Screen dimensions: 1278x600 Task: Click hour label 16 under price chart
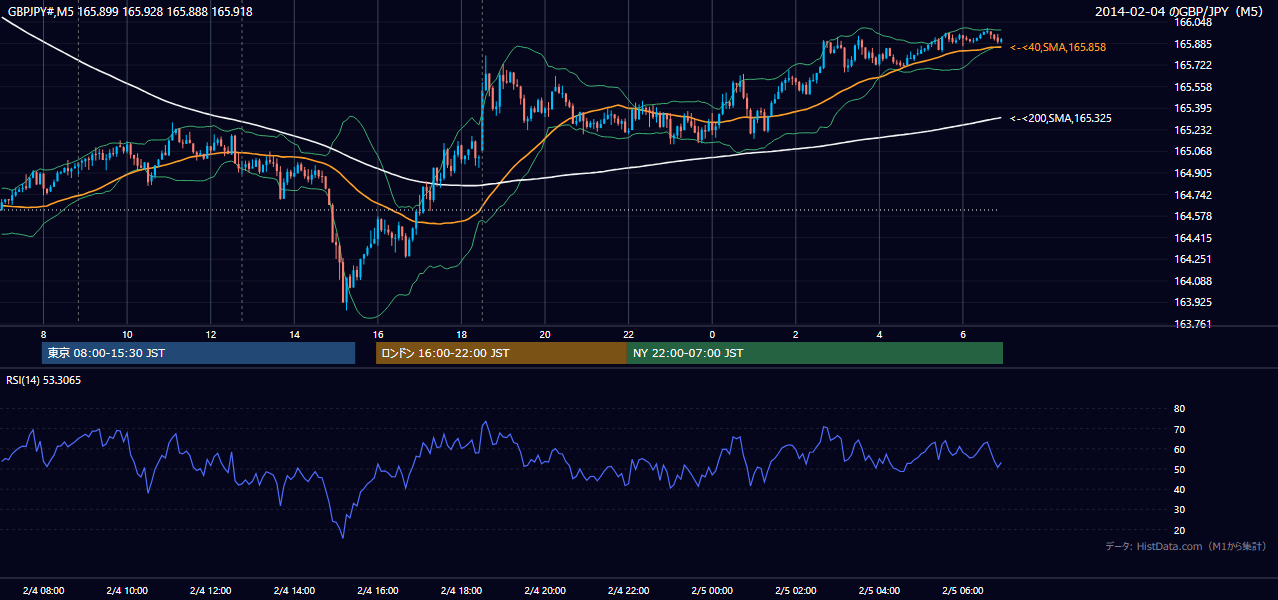(377, 333)
